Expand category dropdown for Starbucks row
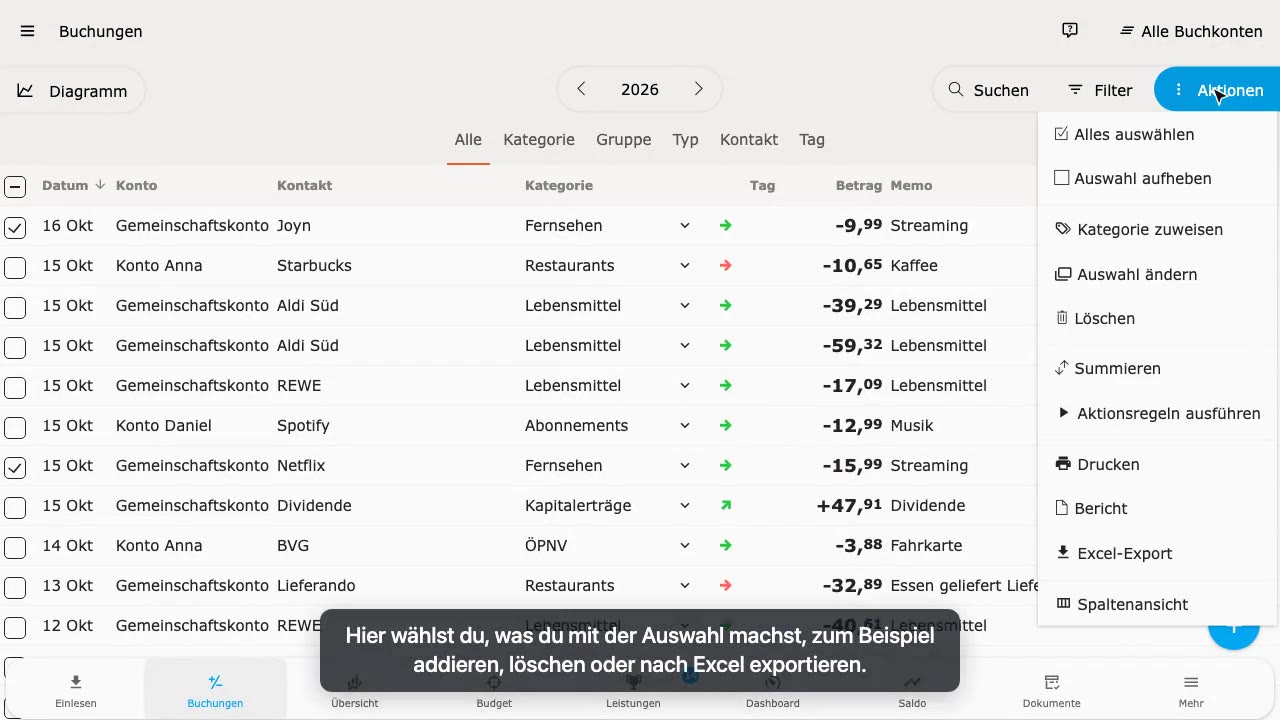This screenshot has height=720, width=1280. click(x=685, y=266)
